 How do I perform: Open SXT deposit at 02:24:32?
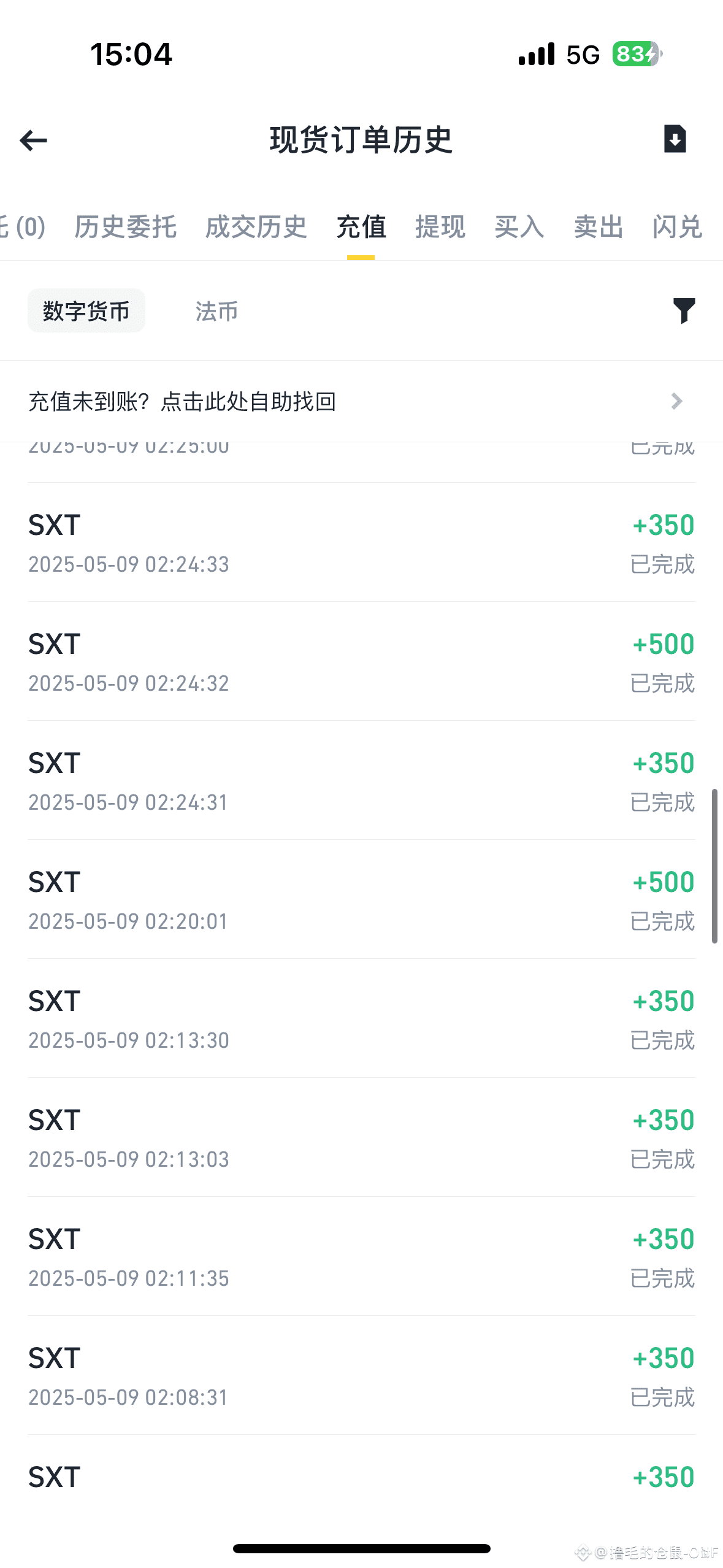[x=361, y=661]
